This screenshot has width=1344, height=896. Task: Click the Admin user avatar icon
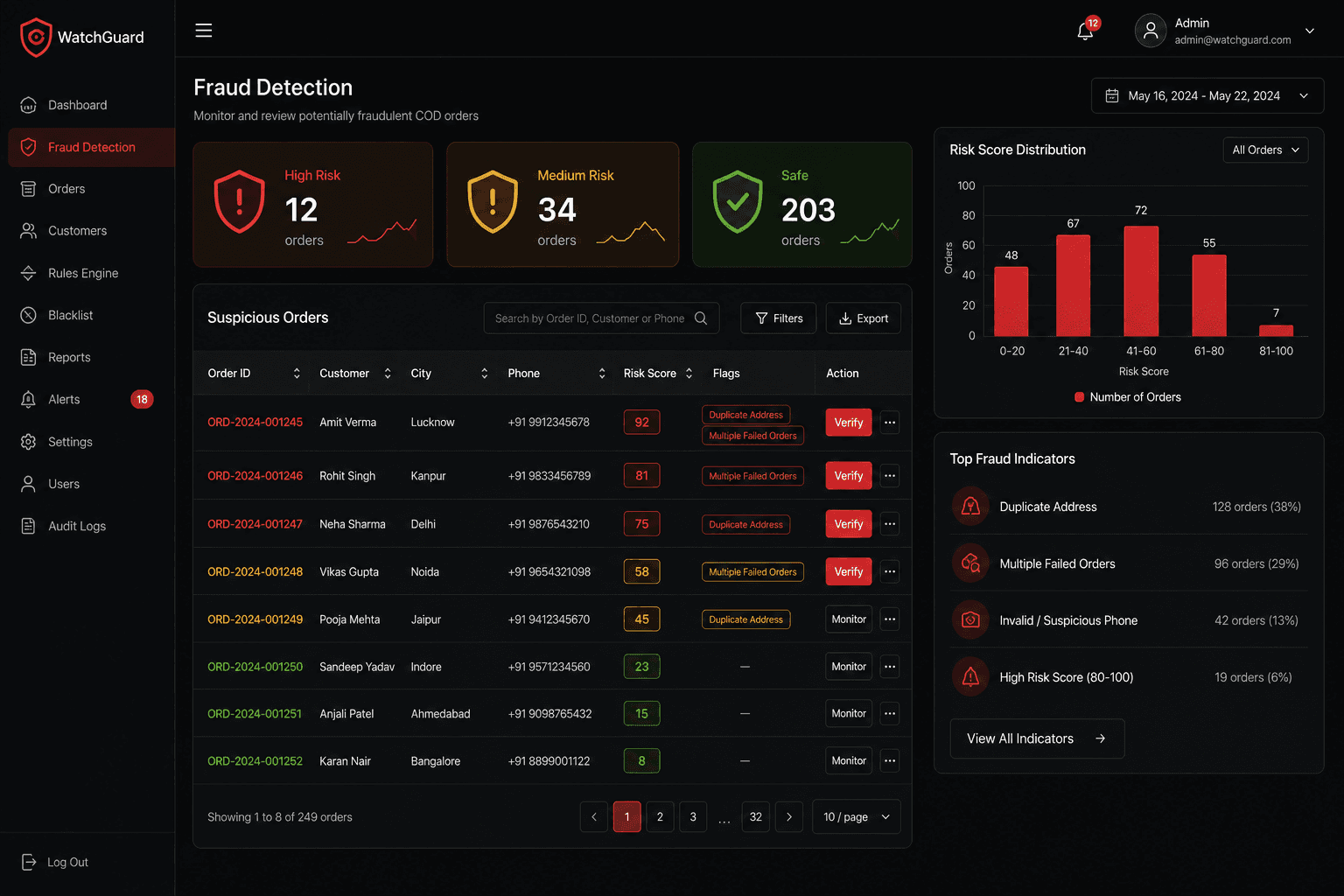click(1151, 31)
